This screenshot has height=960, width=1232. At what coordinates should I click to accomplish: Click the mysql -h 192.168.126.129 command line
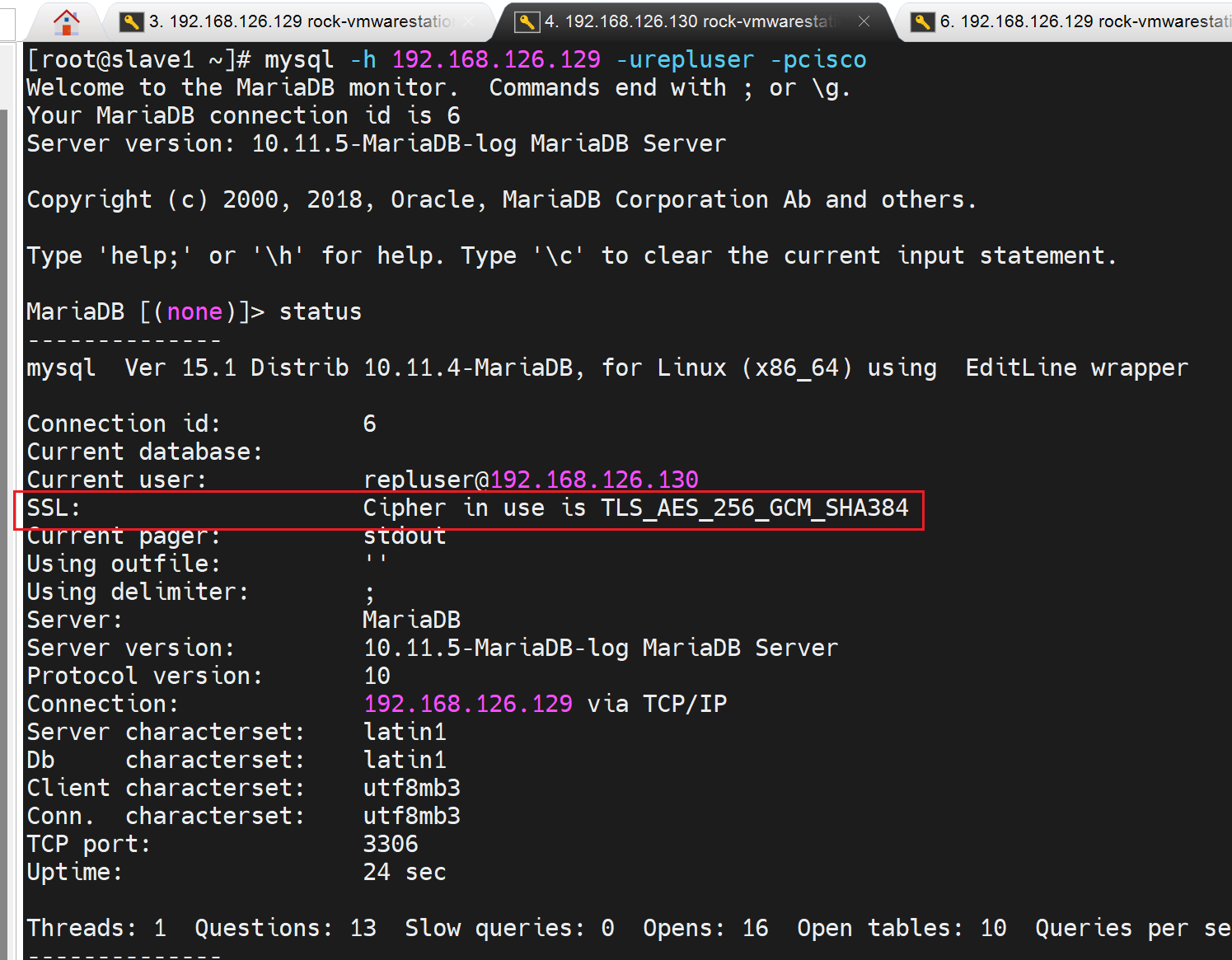tap(447, 60)
